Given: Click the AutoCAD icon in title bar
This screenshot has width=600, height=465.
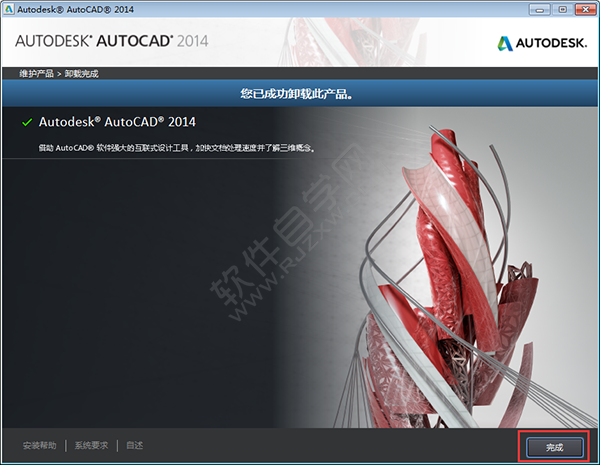Looking at the screenshot, I should pos(8,9).
